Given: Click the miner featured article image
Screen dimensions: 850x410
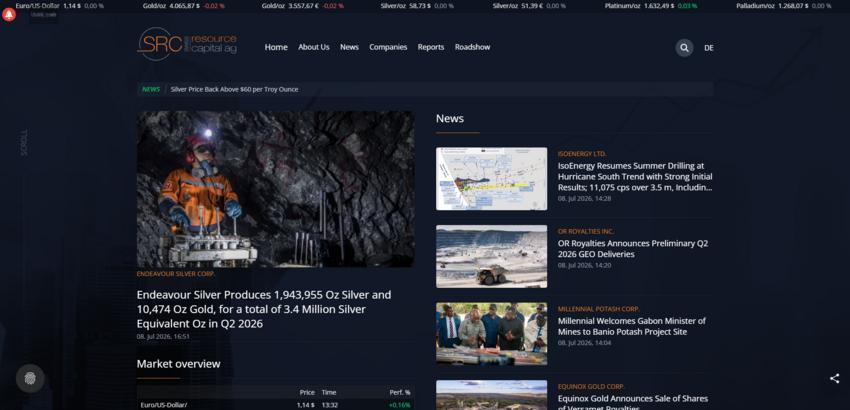Looking at the screenshot, I should tap(275, 189).
